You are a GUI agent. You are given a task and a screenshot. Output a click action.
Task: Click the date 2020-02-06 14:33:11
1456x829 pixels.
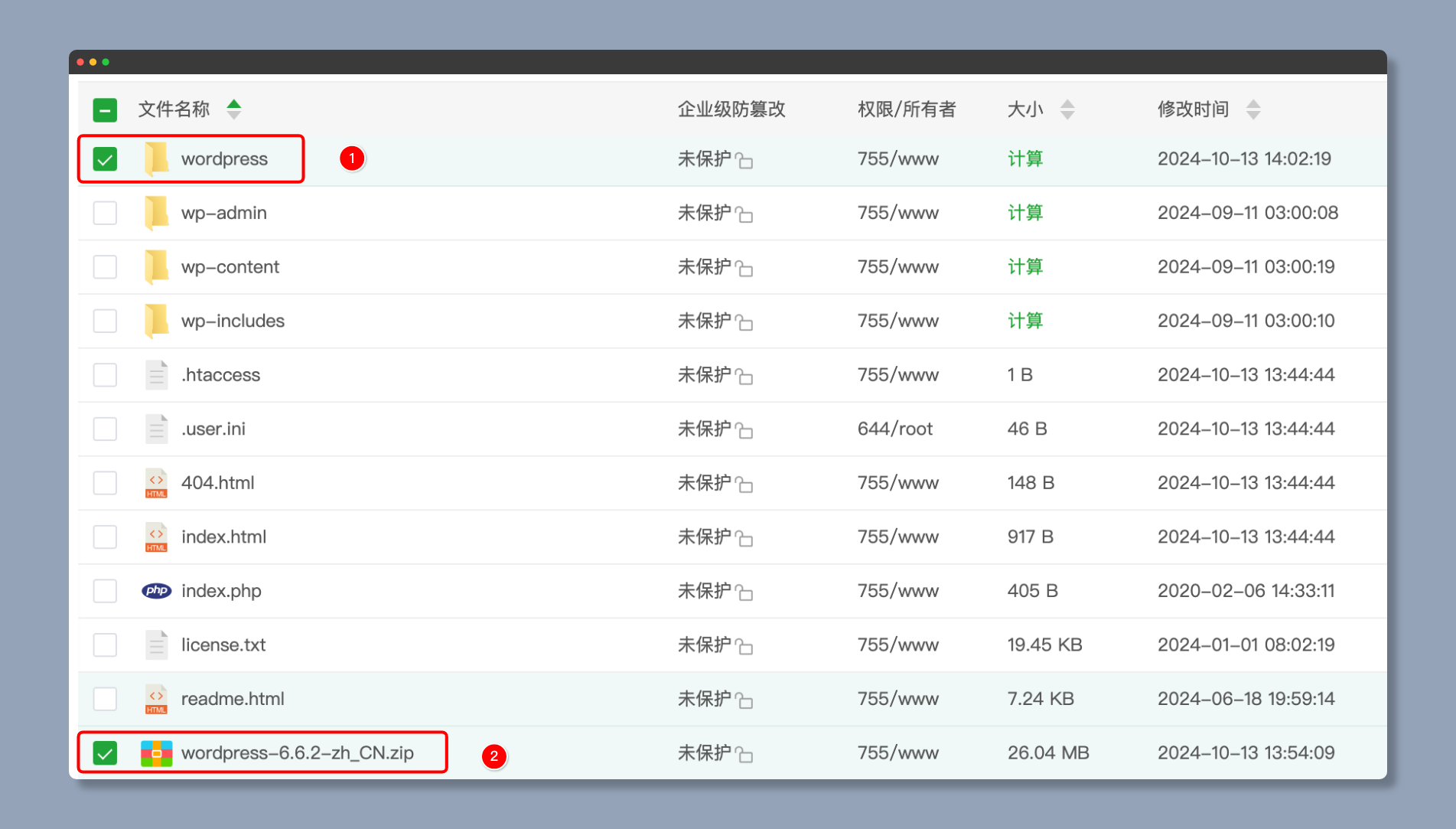[1246, 591]
